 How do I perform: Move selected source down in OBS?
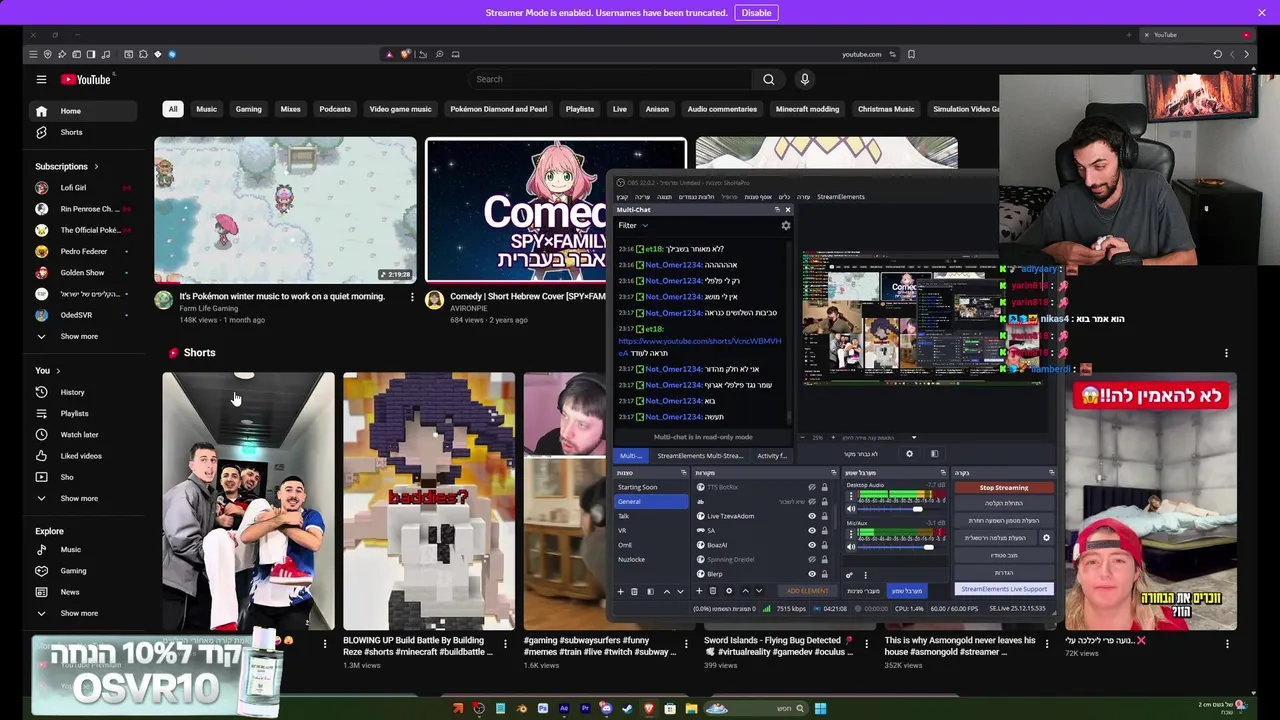759,591
